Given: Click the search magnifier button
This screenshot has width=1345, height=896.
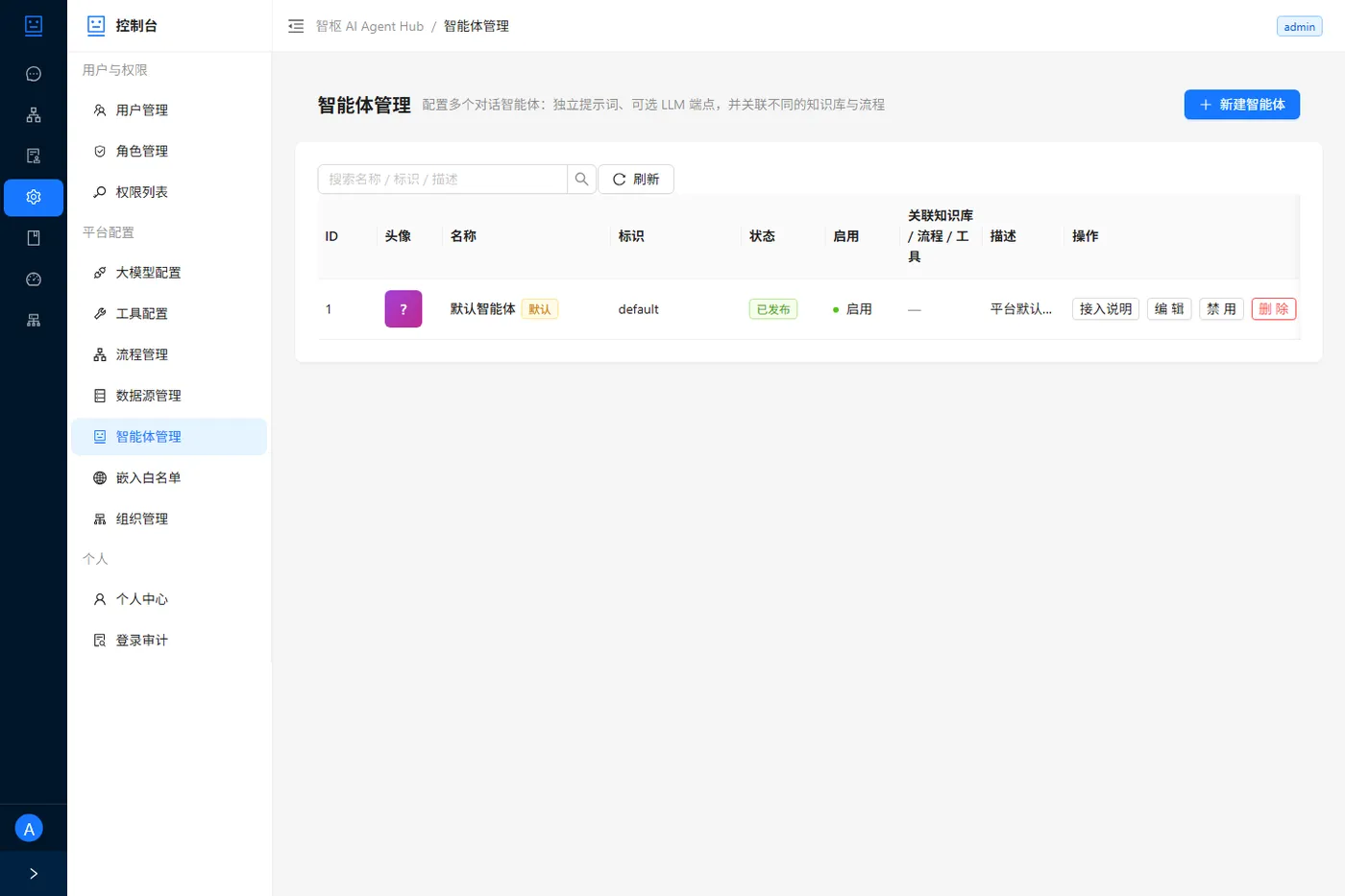Looking at the screenshot, I should [x=581, y=179].
